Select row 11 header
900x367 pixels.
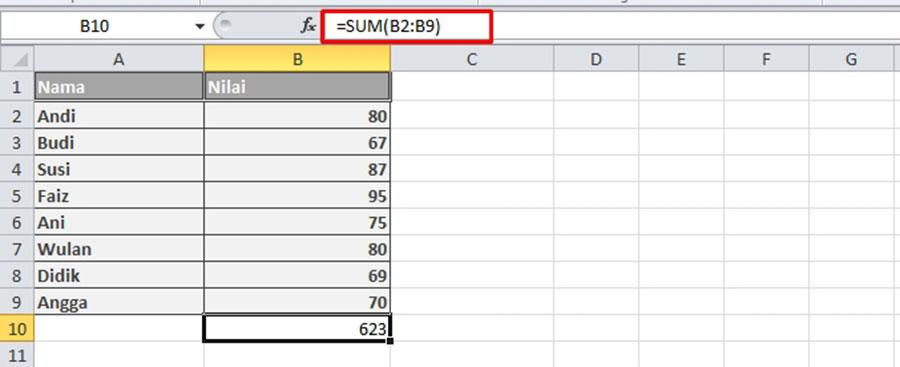pos(17,354)
